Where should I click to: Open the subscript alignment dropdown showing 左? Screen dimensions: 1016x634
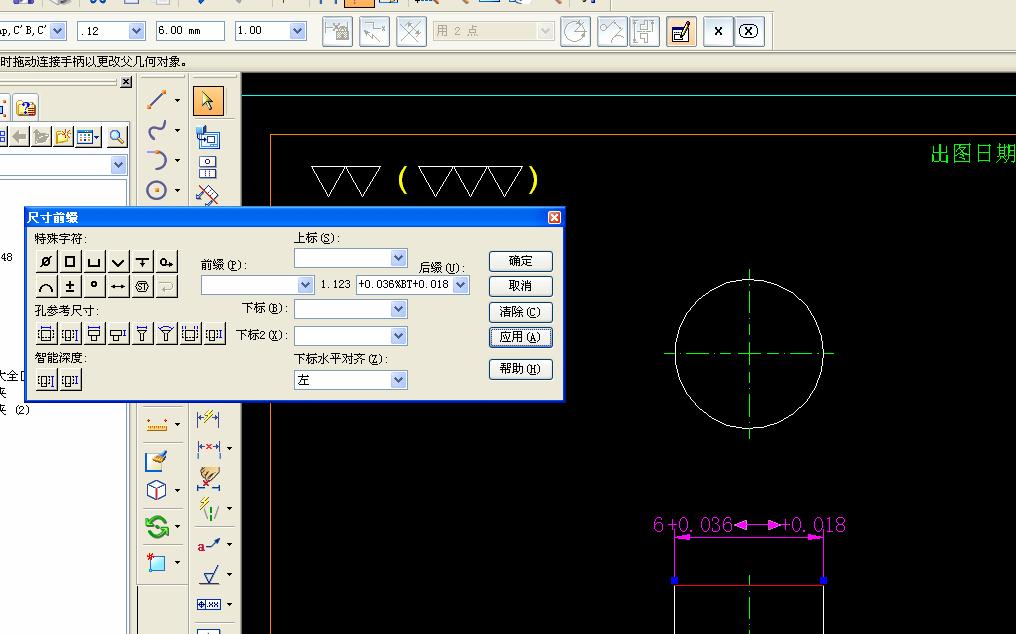(398, 380)
